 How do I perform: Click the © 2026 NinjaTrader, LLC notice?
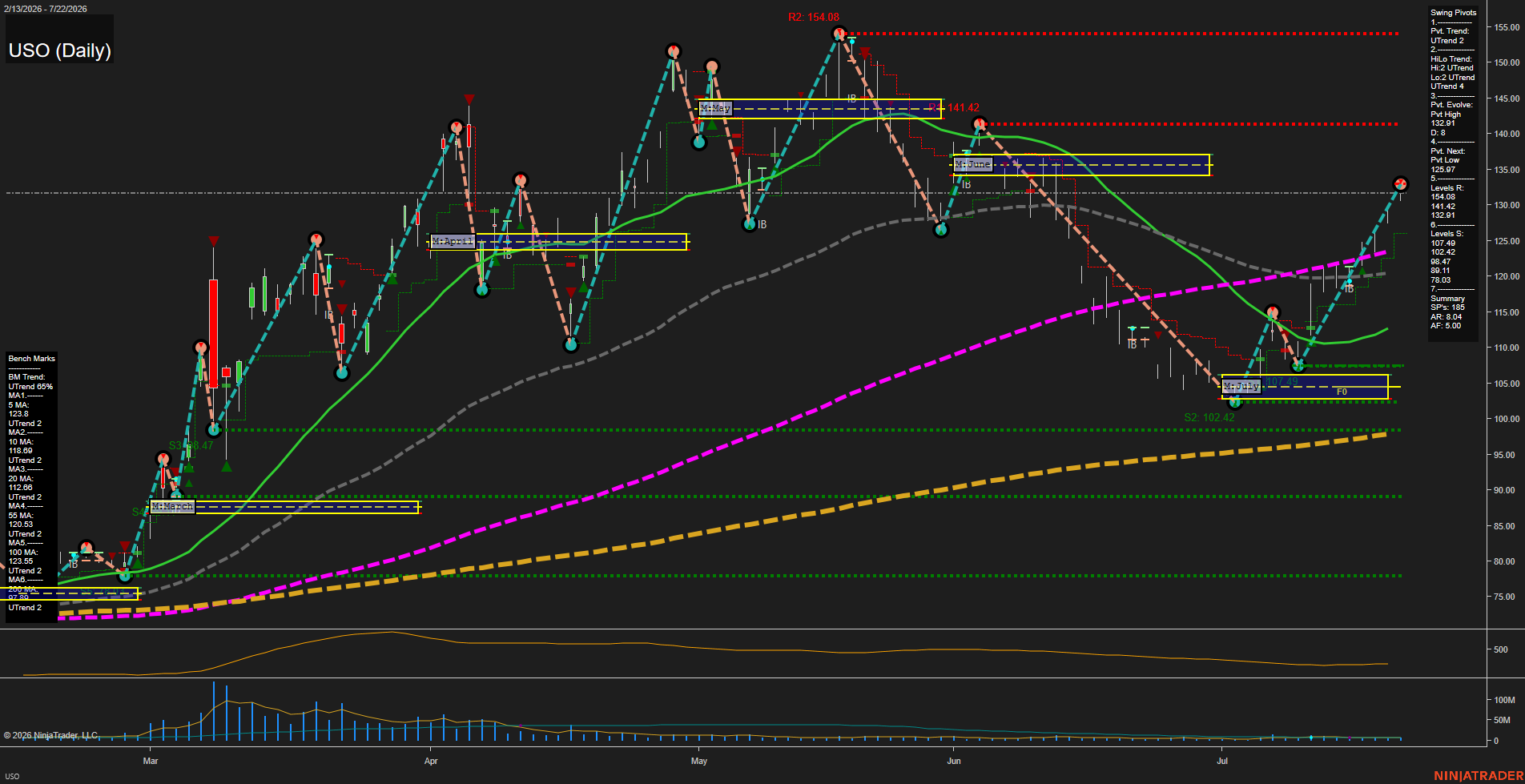click(x=51, y=735)
